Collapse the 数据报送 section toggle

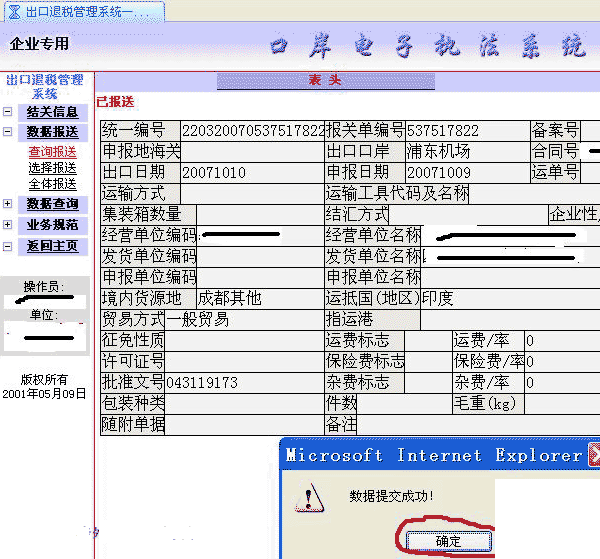(7, 132)
